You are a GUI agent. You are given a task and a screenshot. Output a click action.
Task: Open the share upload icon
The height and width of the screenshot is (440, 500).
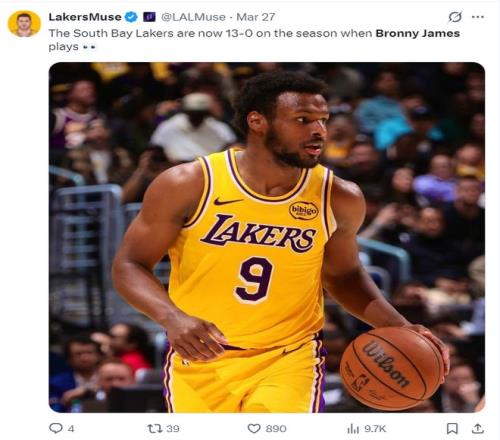point(478,428)
